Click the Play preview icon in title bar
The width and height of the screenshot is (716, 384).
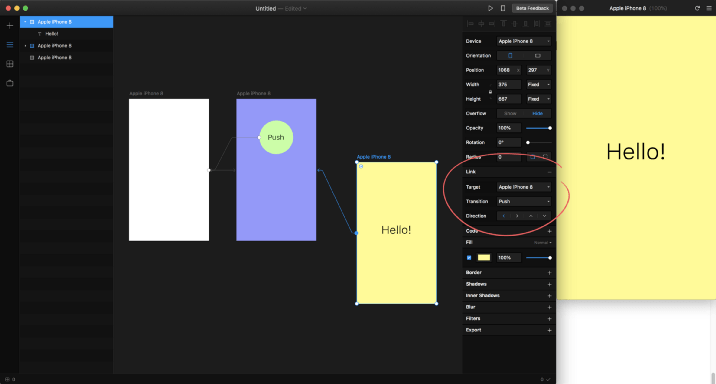click(x=490, y=8)
